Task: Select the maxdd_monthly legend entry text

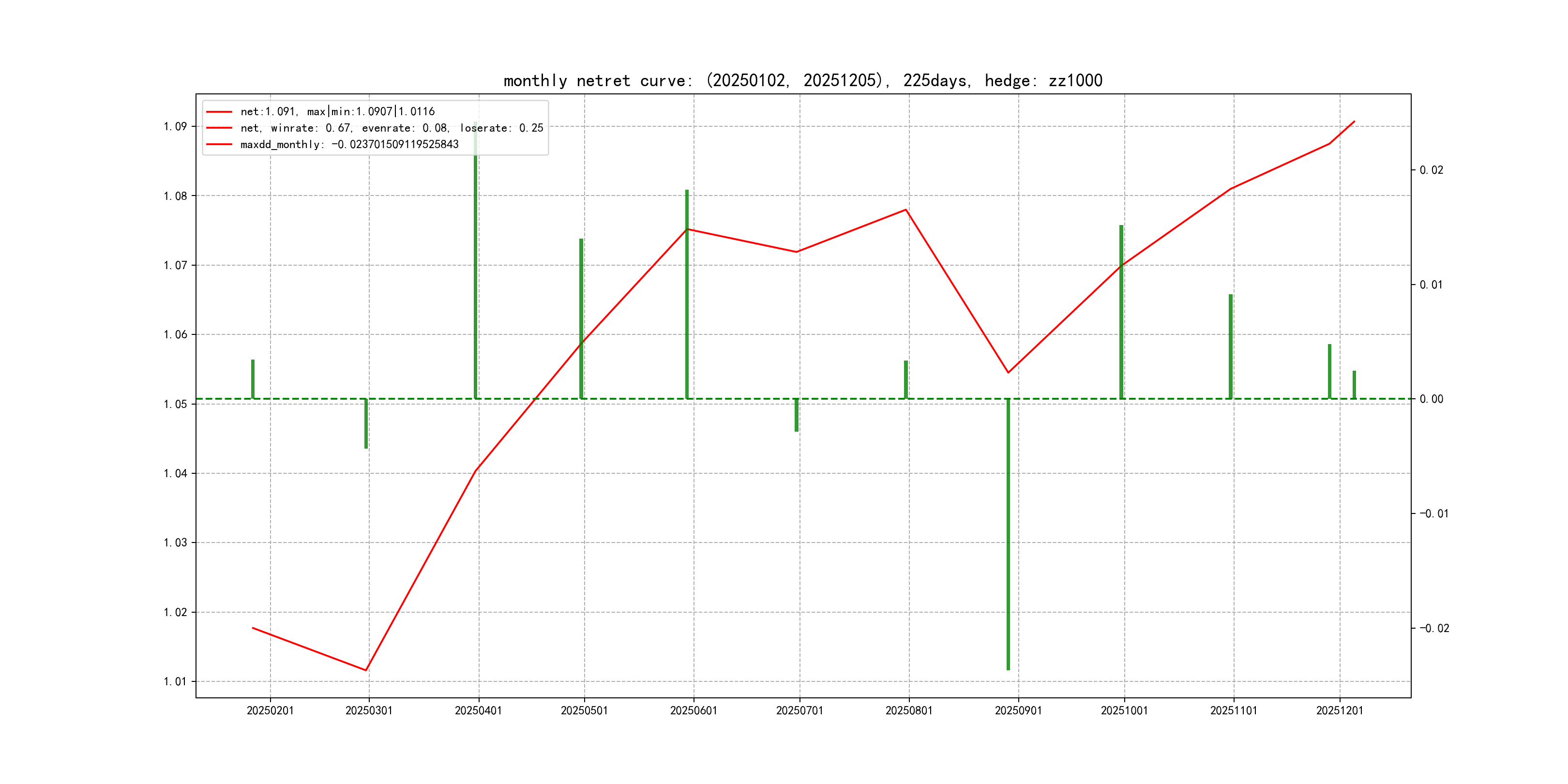Action: point(349,144)
